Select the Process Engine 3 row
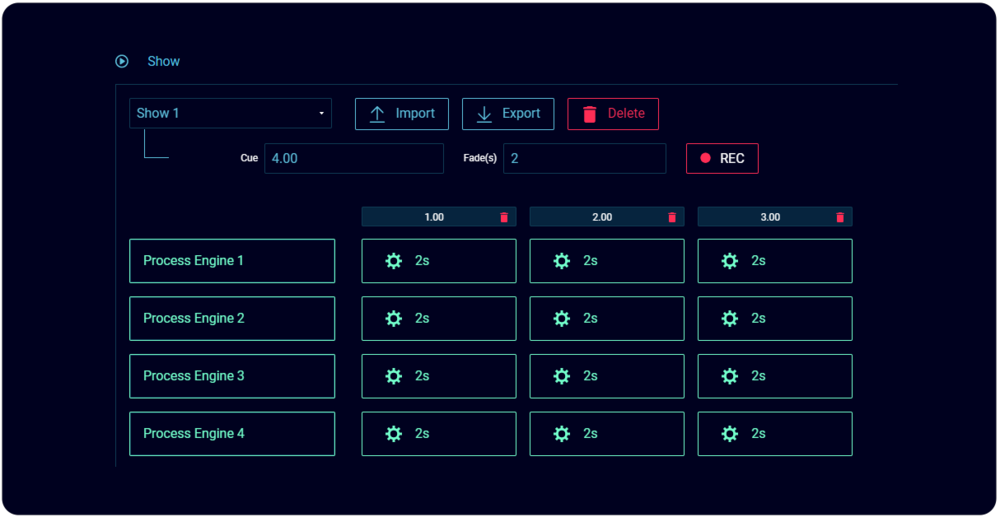1000x517 pixels. pos(232,376)
